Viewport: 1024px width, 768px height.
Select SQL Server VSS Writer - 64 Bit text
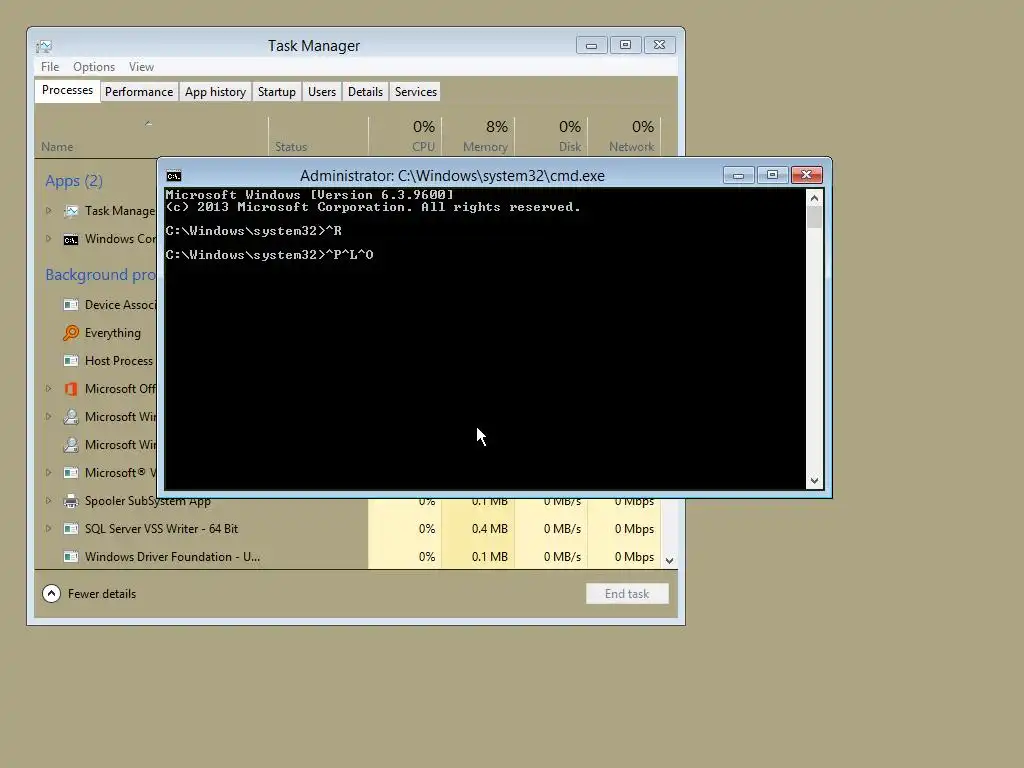pyautogui.click(x=161, y=529)
